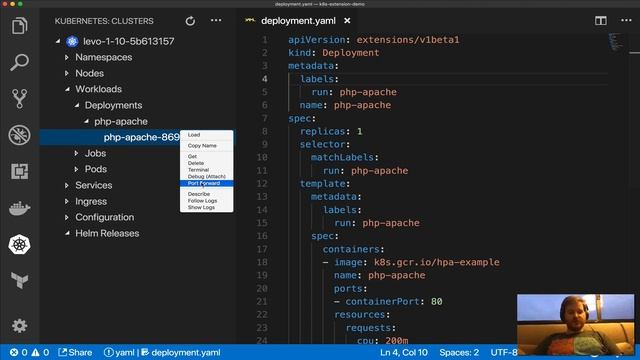Collapse the Deployments node

click(77, 105)
